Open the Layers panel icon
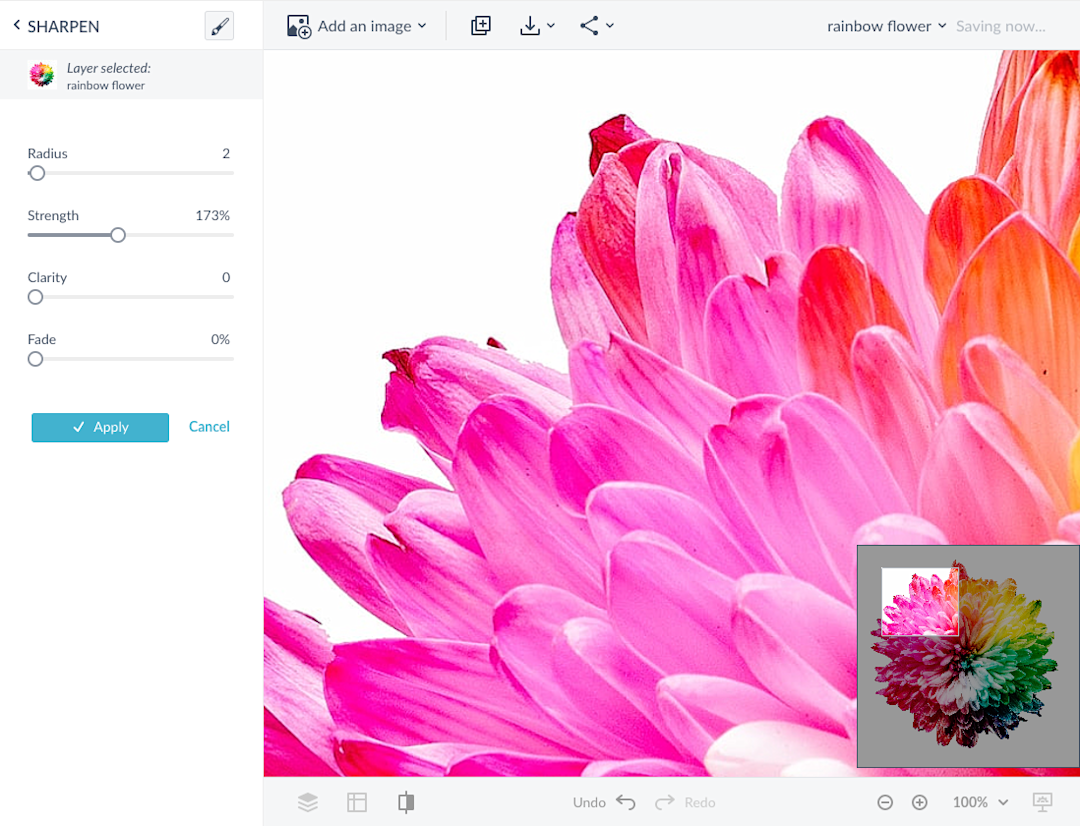1080x826 pixels. (x=307, y=802)
